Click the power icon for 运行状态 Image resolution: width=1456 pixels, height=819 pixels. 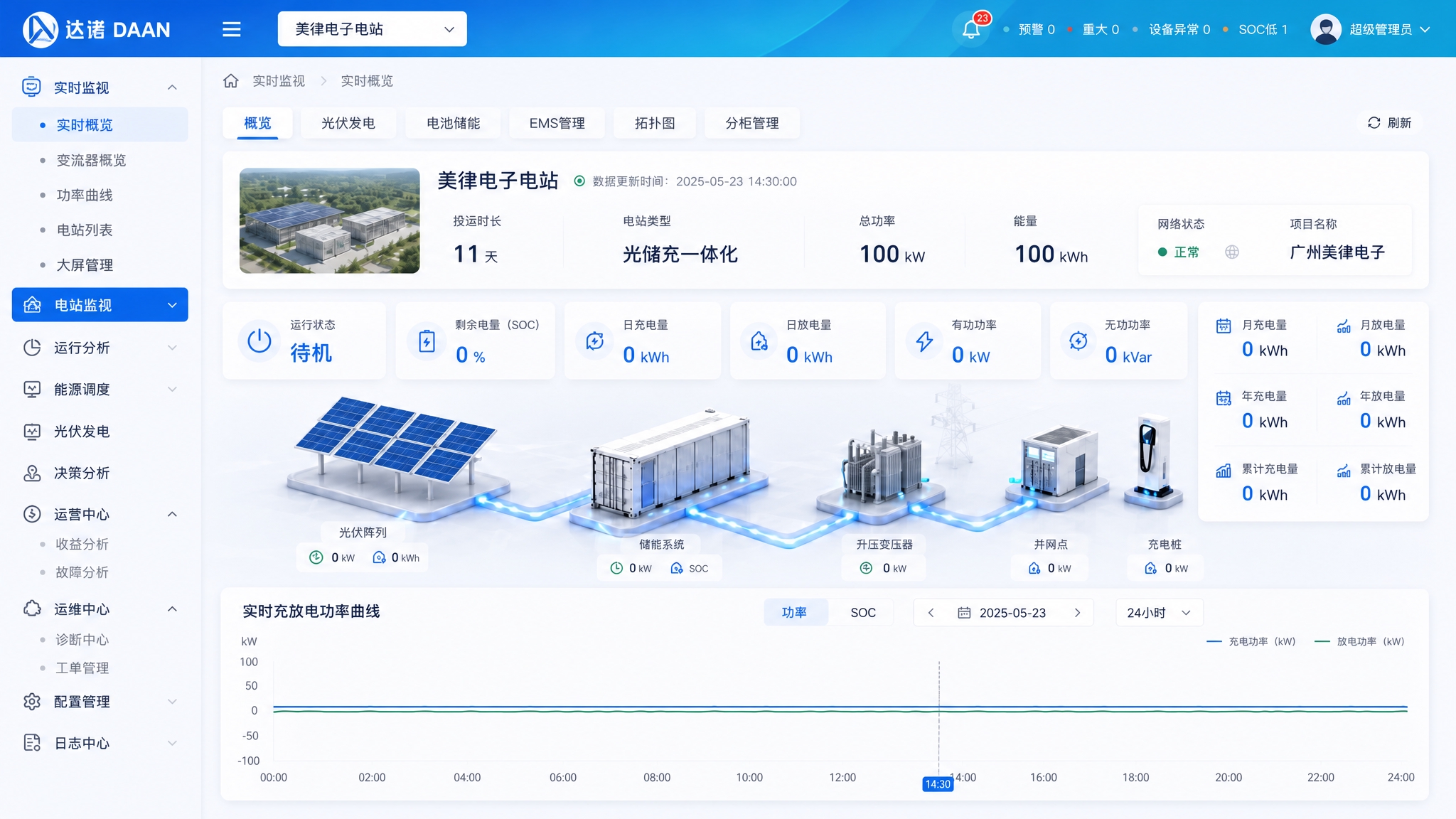[259, 341]
